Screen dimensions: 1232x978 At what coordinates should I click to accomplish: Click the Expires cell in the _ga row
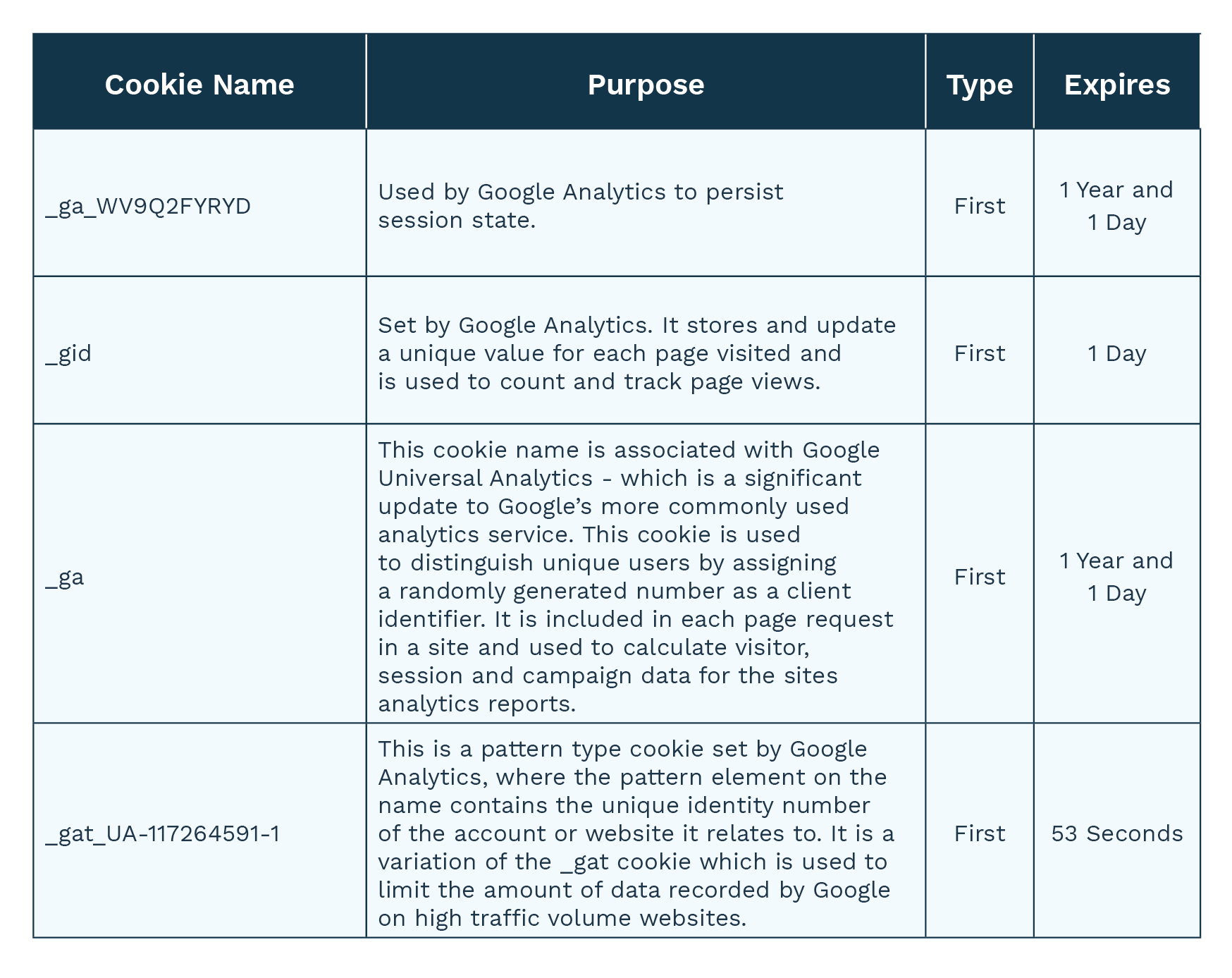point(1116,577)
